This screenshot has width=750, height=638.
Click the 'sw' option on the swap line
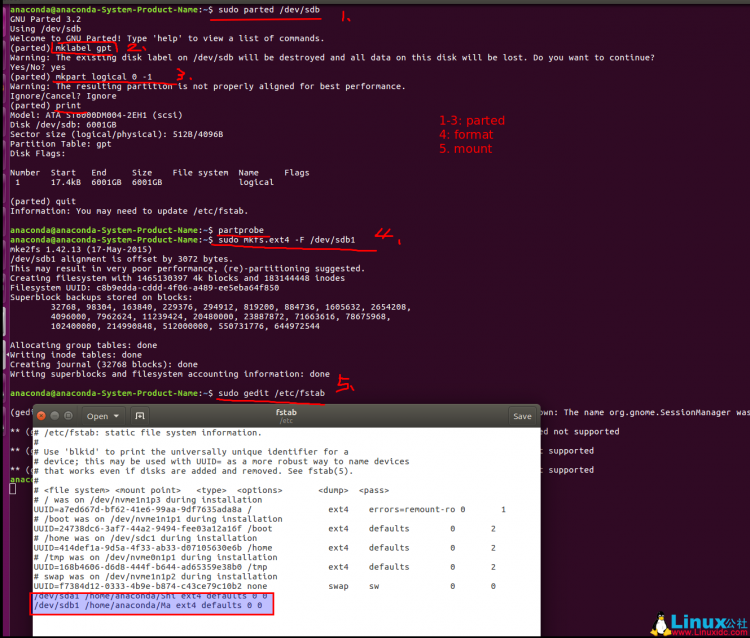tap(374, 586)
